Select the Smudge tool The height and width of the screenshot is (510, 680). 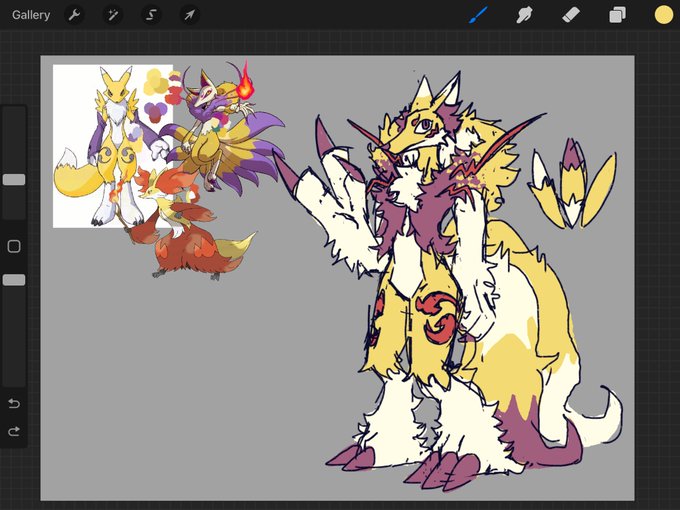click(x=524, y=16)
